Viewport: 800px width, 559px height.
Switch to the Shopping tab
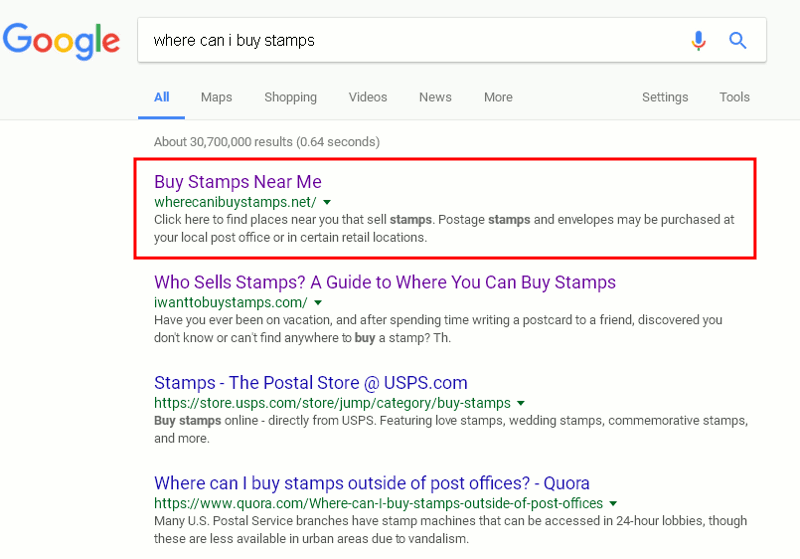tap(290, 97)
